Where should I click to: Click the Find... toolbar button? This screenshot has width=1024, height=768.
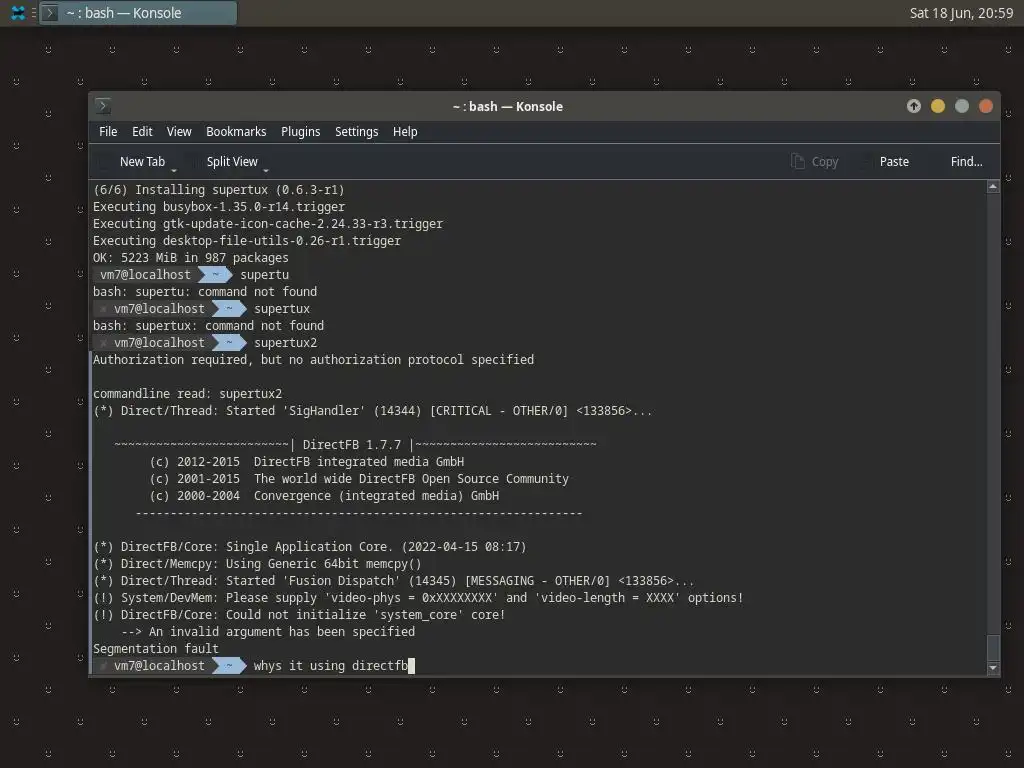[x=967, y=161]
